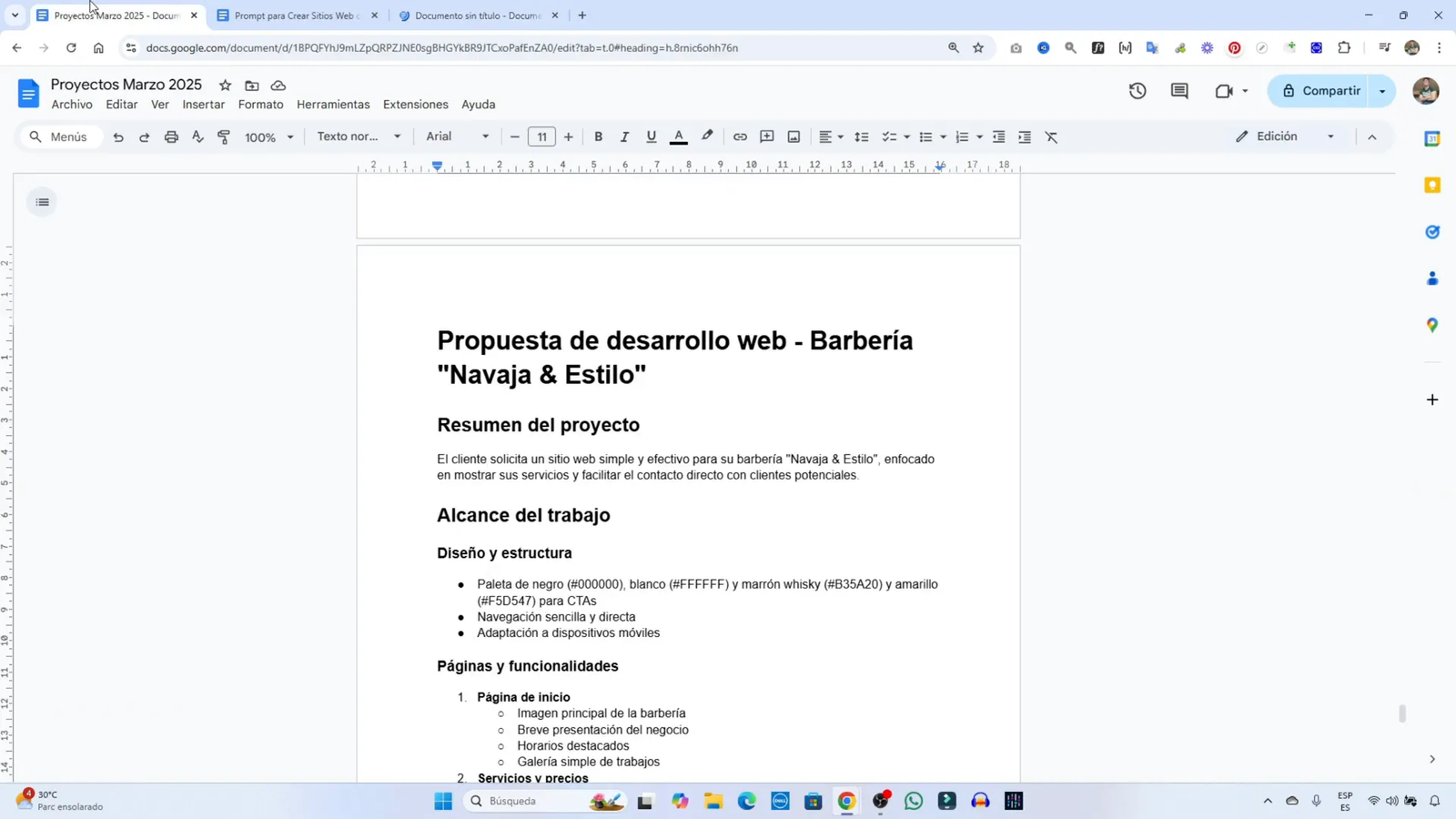Switch to the Prompt para Crear Sitios Web tab
Image resolution: width=1456 pixels, height=819 pixels.
click(x=298, y=15)
